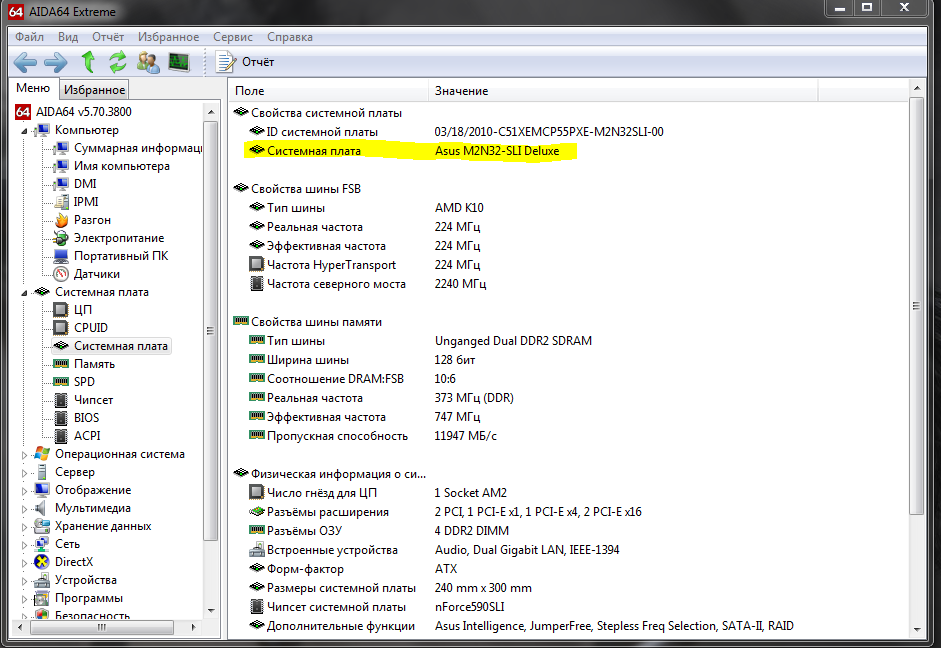941x648 pixels.
Task: Click the green Parent level up-arrow icon
Action: pyautogui.click(x=88, y=62)
